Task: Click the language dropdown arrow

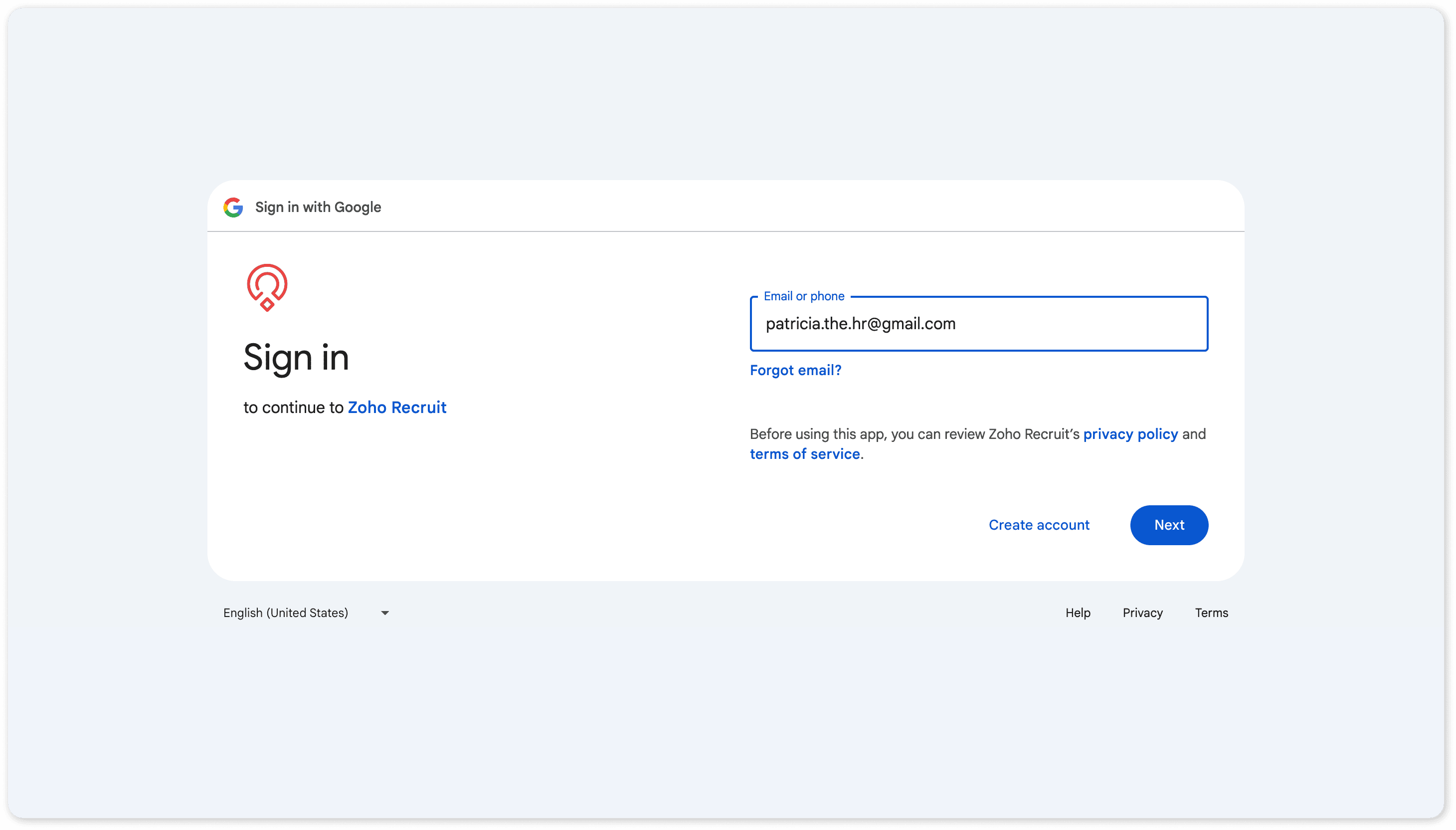Action: click(x=384, y=613)
